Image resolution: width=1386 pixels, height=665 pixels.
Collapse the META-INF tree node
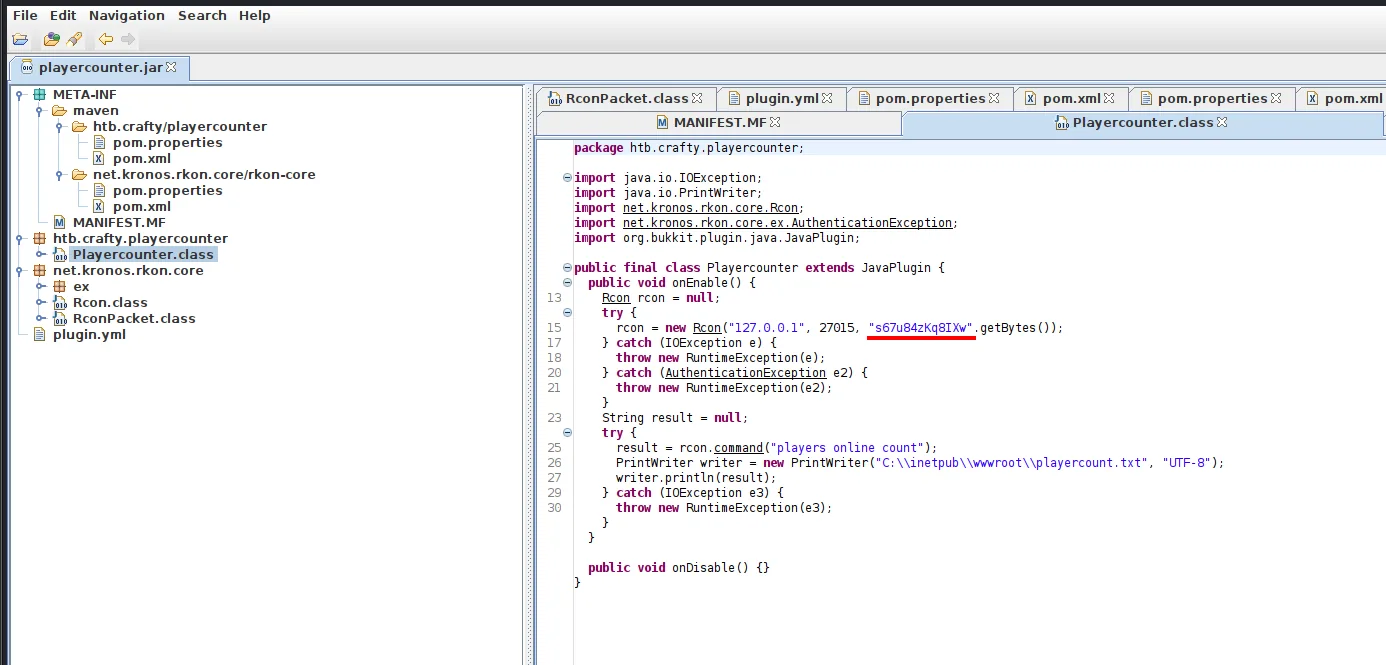[21, 94]
